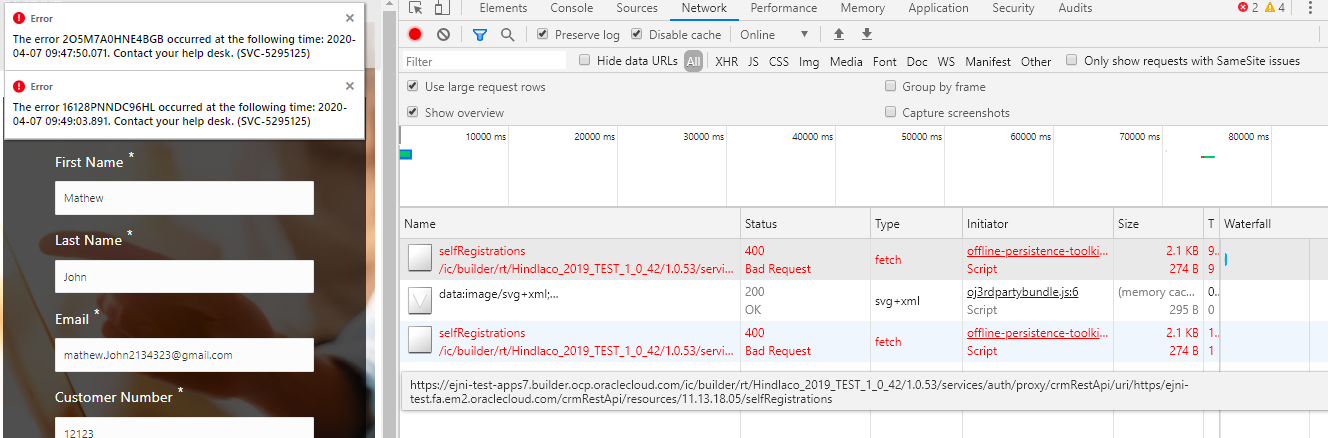Image resolution: width=1328 pixels, height=438 pixels.
Task: Enable Hide data URLs checkbox
Action: pyautogui.click(x=585, y=60)
